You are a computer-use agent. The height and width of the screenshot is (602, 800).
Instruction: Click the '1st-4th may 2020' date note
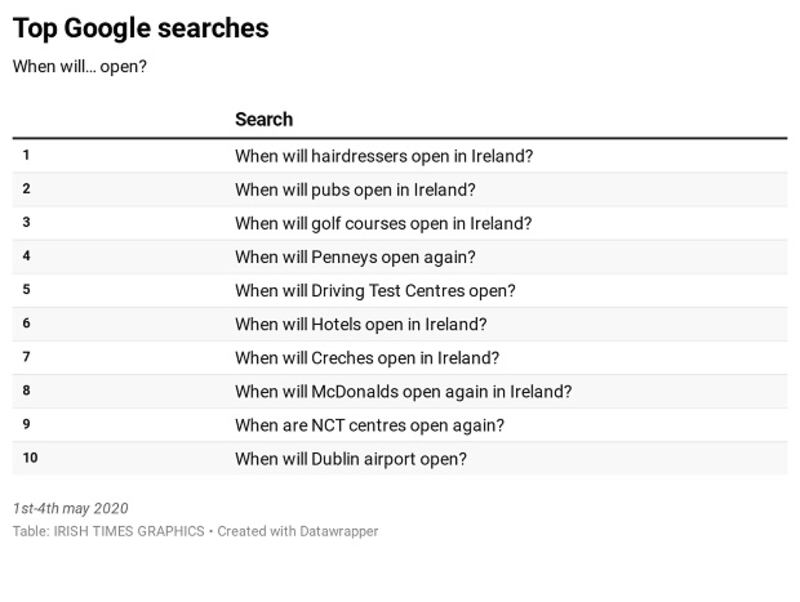click(70, 509)
